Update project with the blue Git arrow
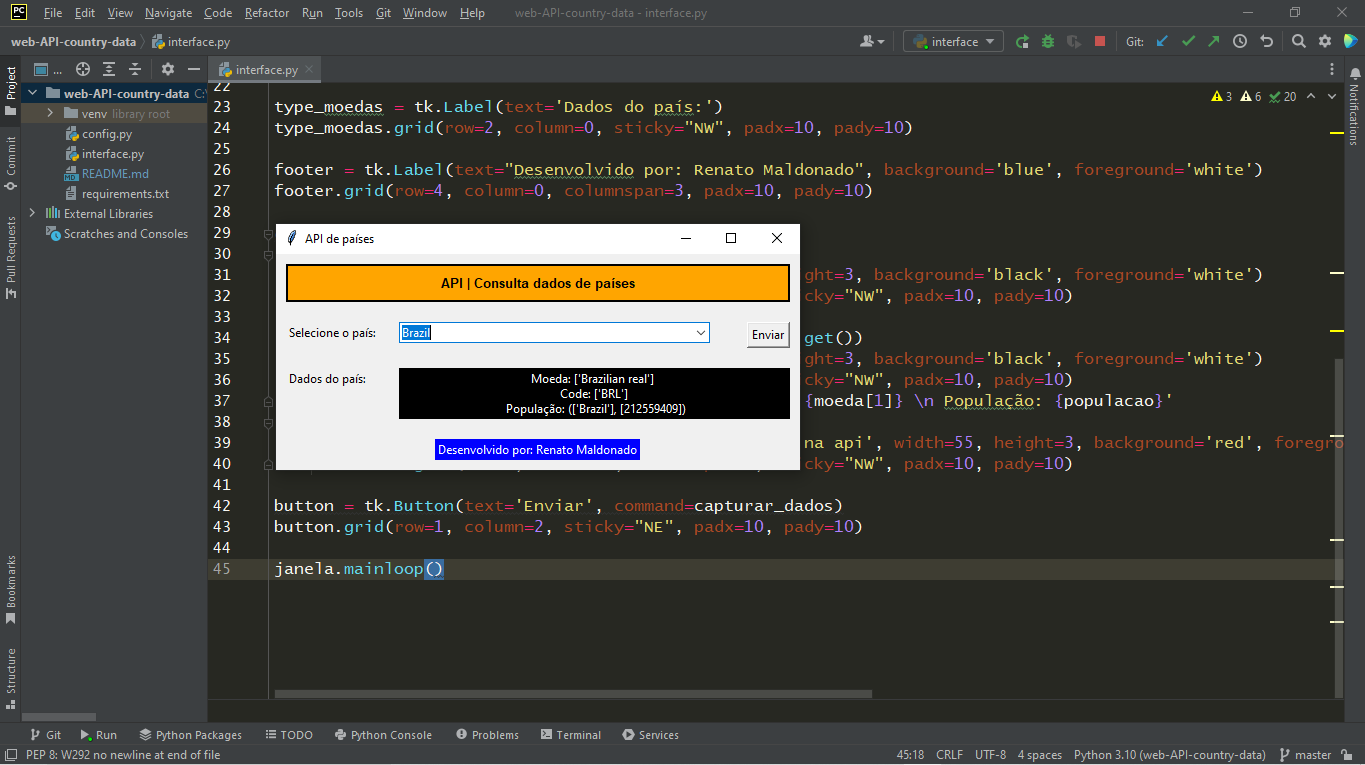Image resolution: width=1365 pixels, height=765 pixels. (x=1162, y=42)
